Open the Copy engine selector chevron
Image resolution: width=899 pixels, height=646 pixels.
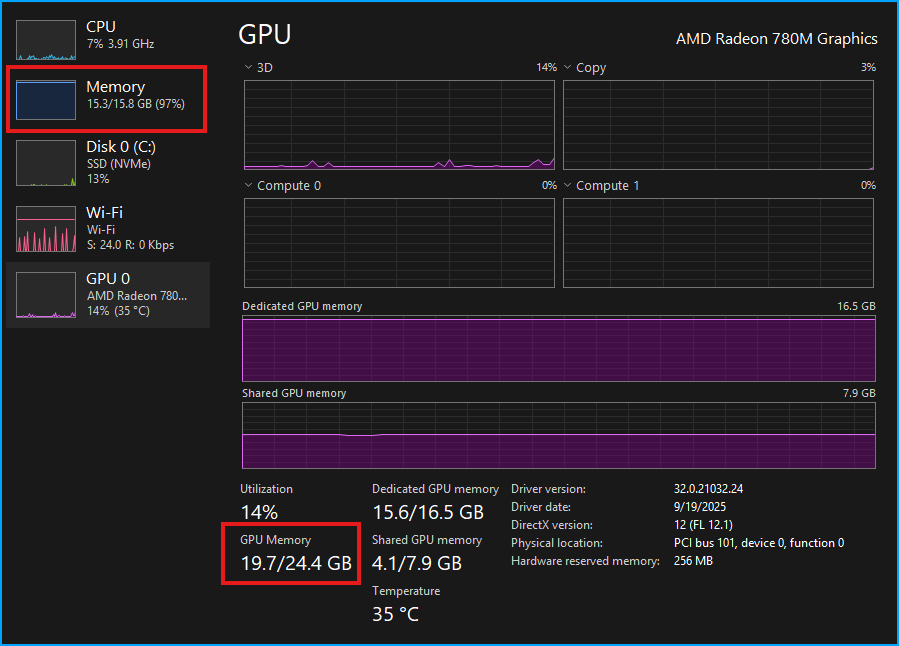coord(565,67)
